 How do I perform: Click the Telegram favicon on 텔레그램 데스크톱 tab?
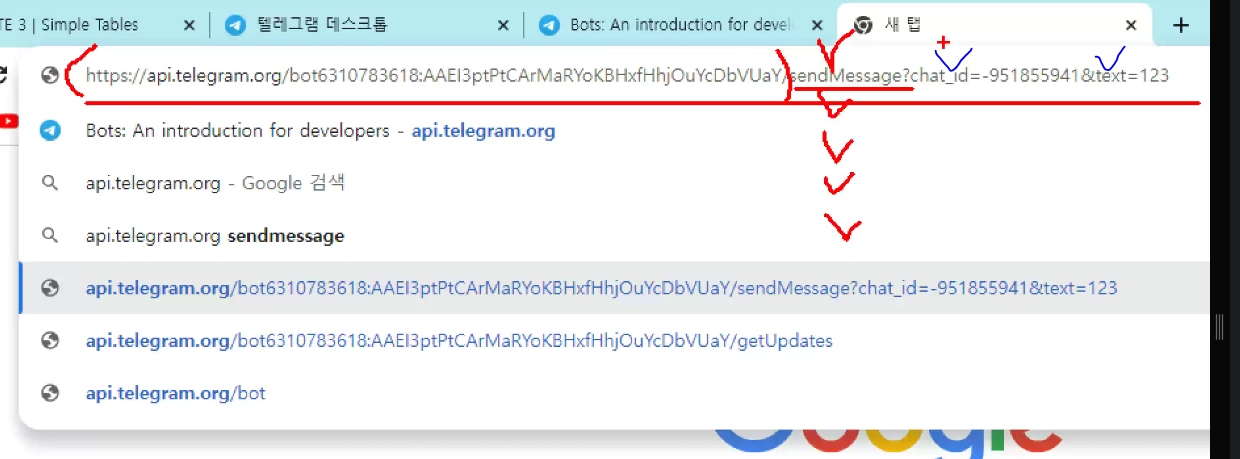click(x=235, y=25)
